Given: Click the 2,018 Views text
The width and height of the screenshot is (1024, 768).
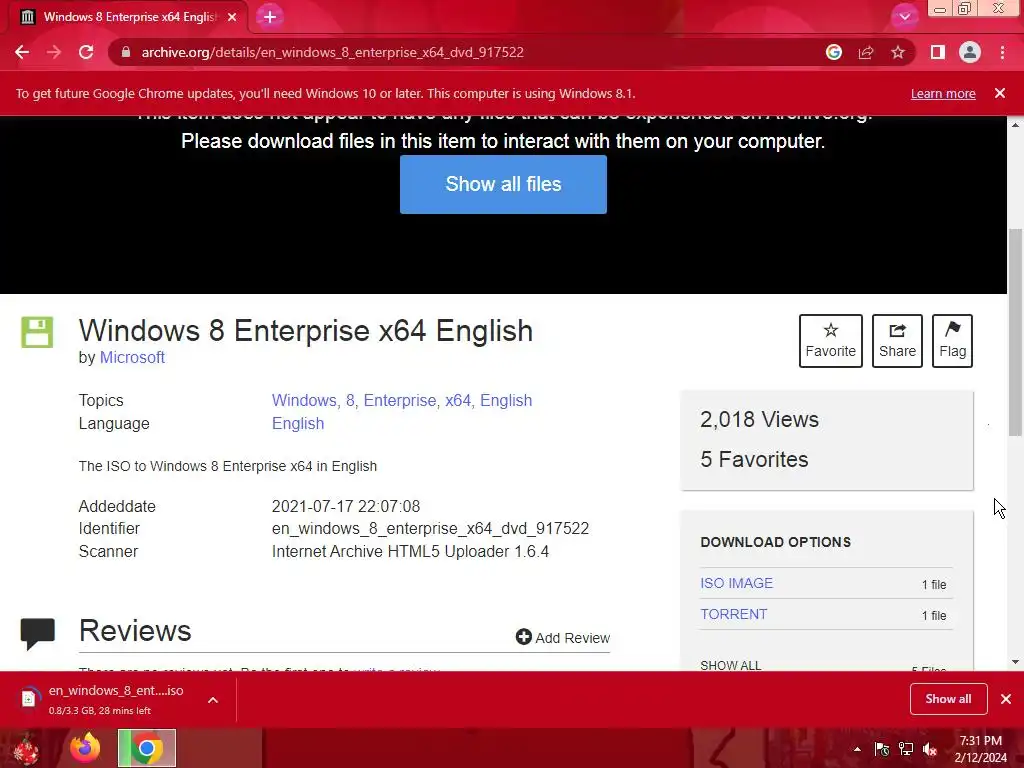Looking at the screenshot, I should 760,419.
